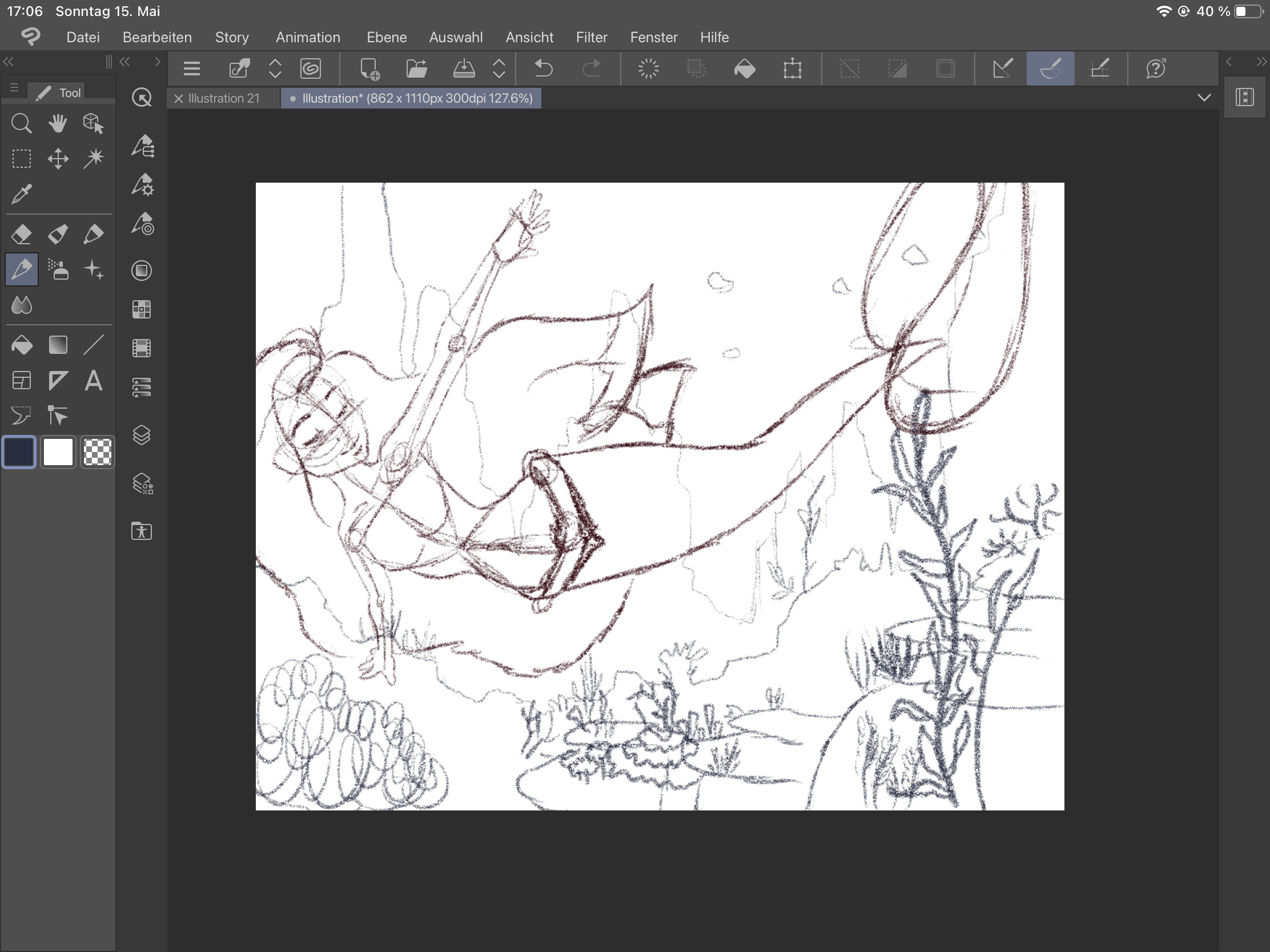Image resolution: width=1270 pixels, height=952 pixels.
Task: Open the Filter menu
Action: 592,37
